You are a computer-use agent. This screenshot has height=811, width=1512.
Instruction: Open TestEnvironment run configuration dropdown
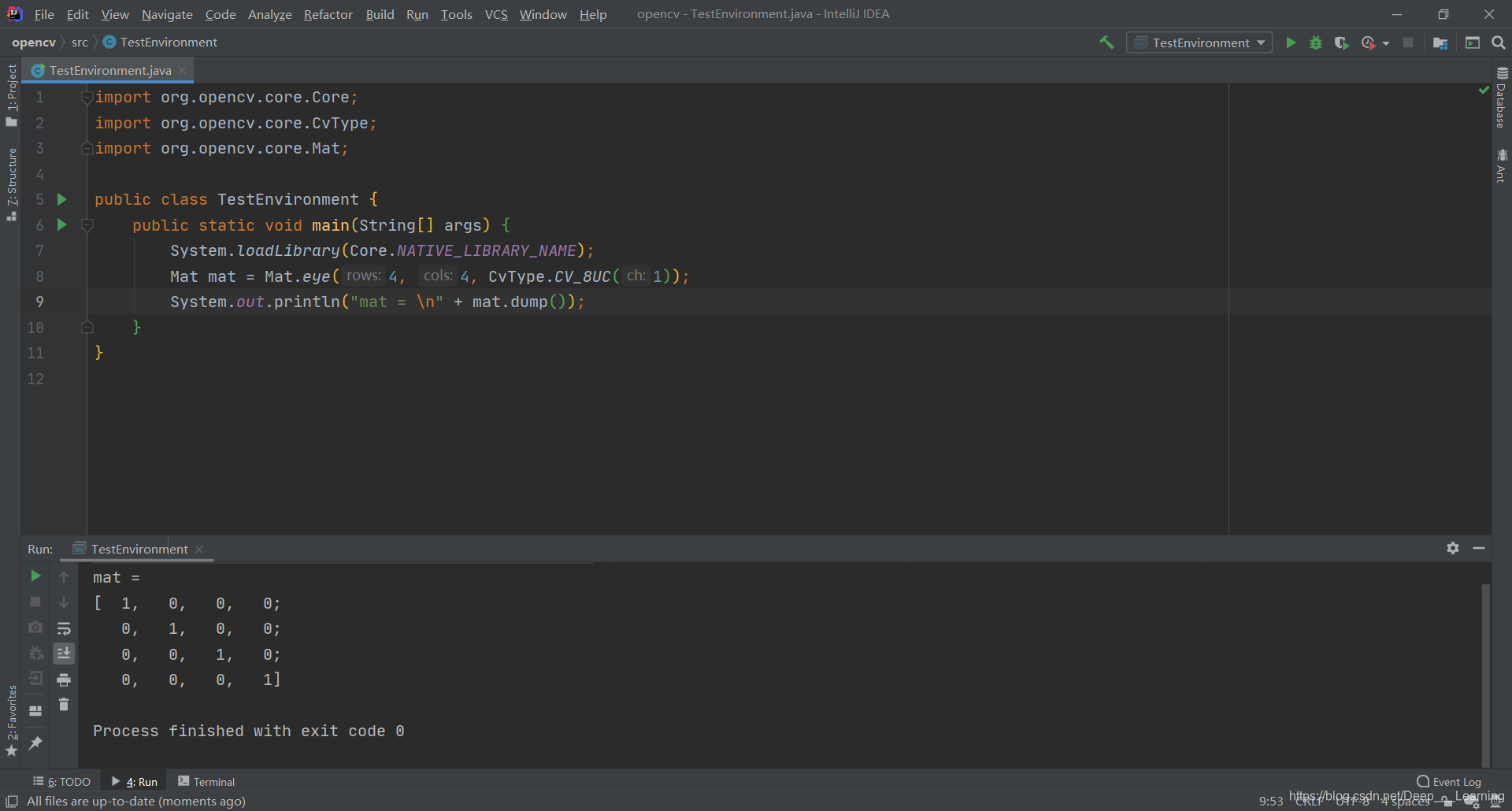point(1199,43)
